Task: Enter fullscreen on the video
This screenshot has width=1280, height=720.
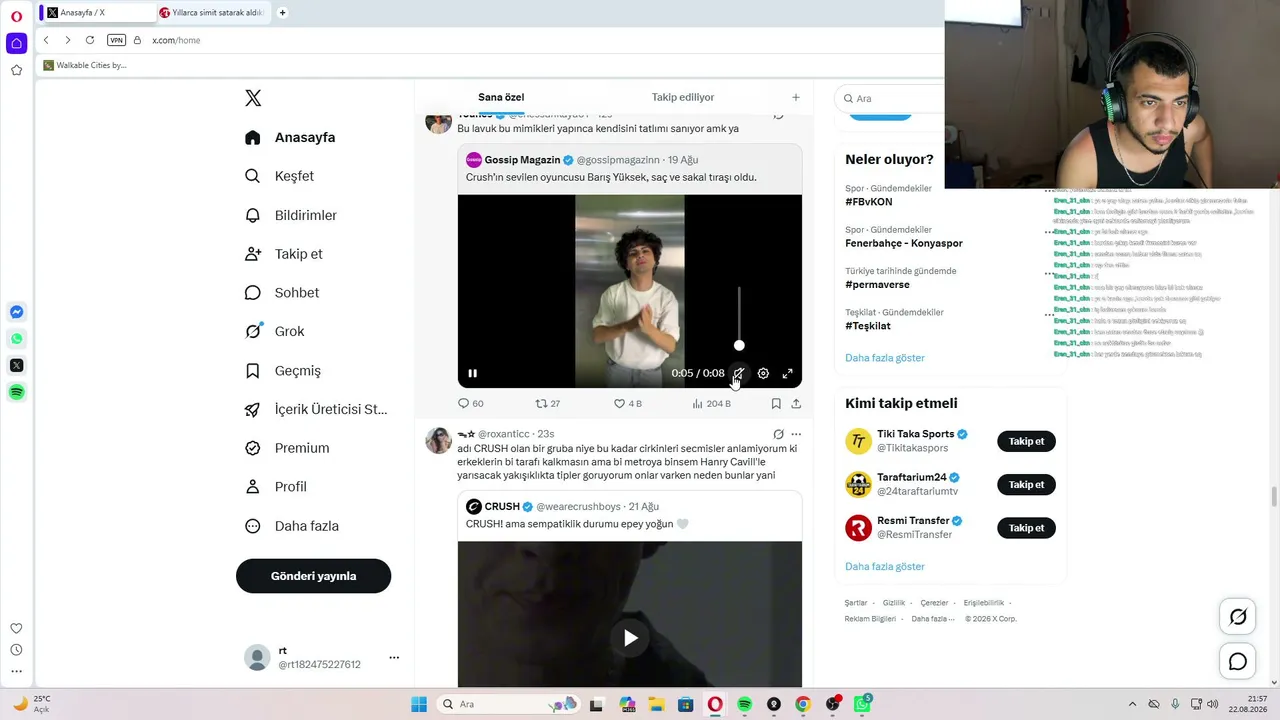Action: coord(788,373)
